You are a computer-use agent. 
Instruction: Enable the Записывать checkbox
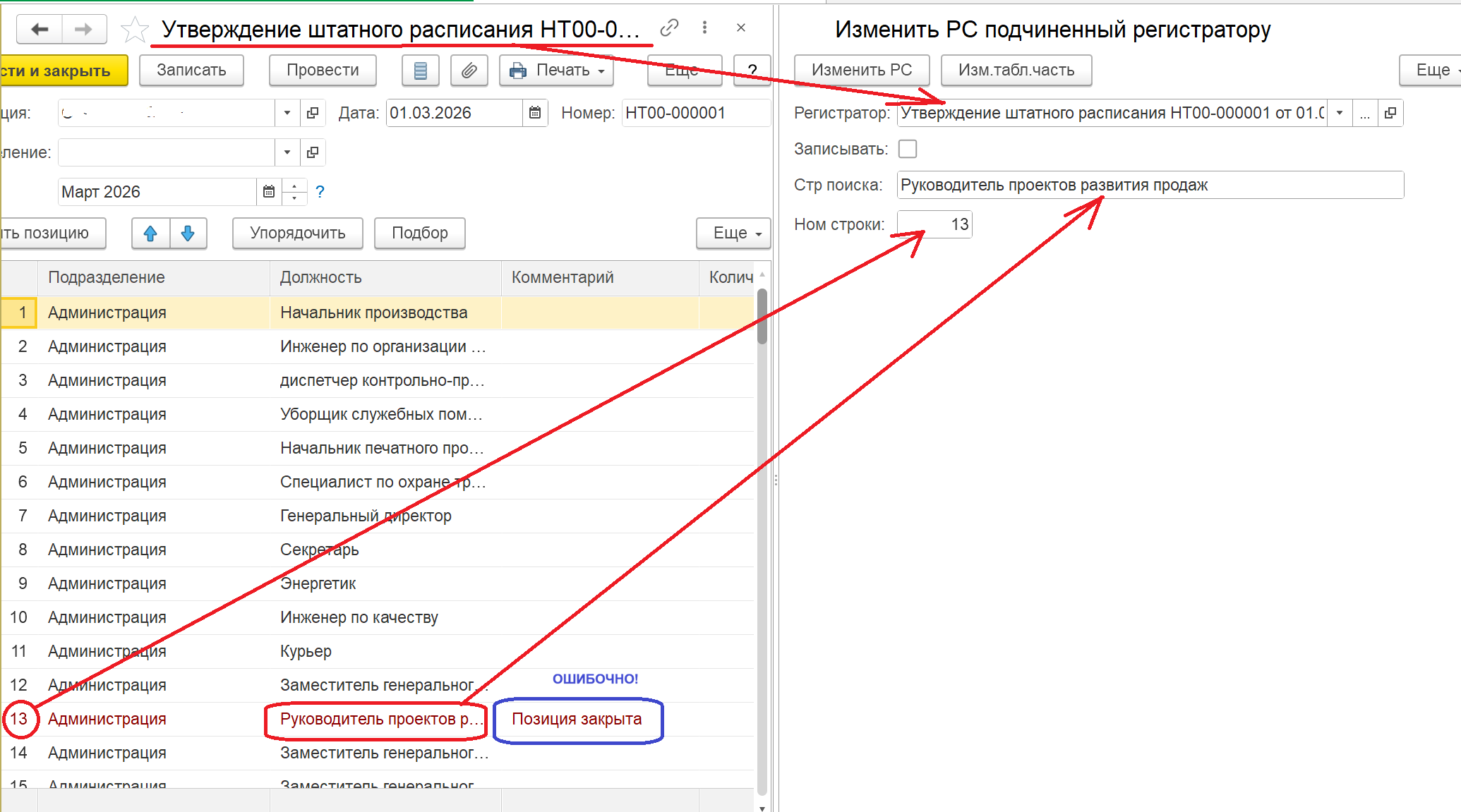click(x=908, y=149)
